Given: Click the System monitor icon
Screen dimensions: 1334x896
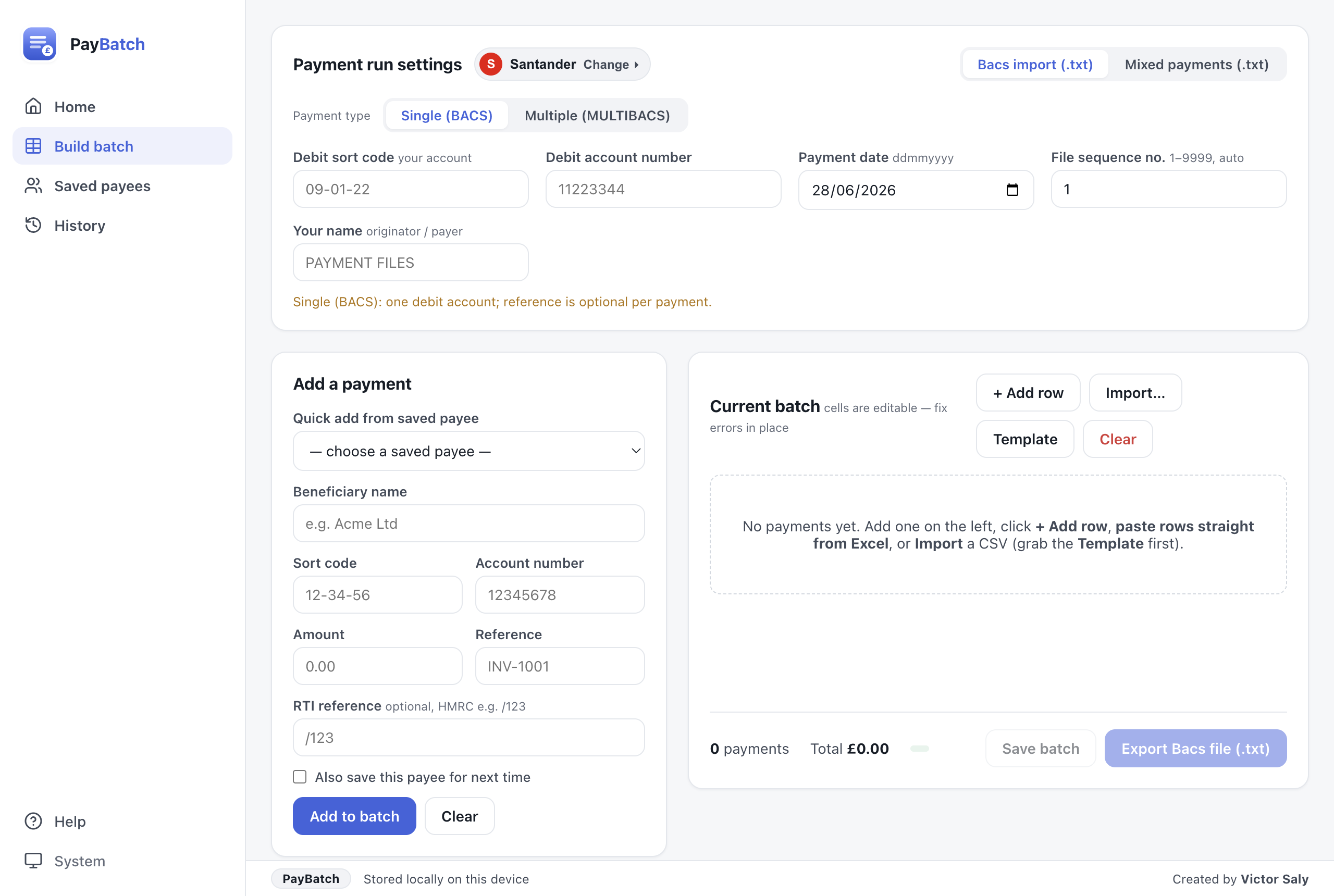Looking at the screenshot, I should coord(33,861).
